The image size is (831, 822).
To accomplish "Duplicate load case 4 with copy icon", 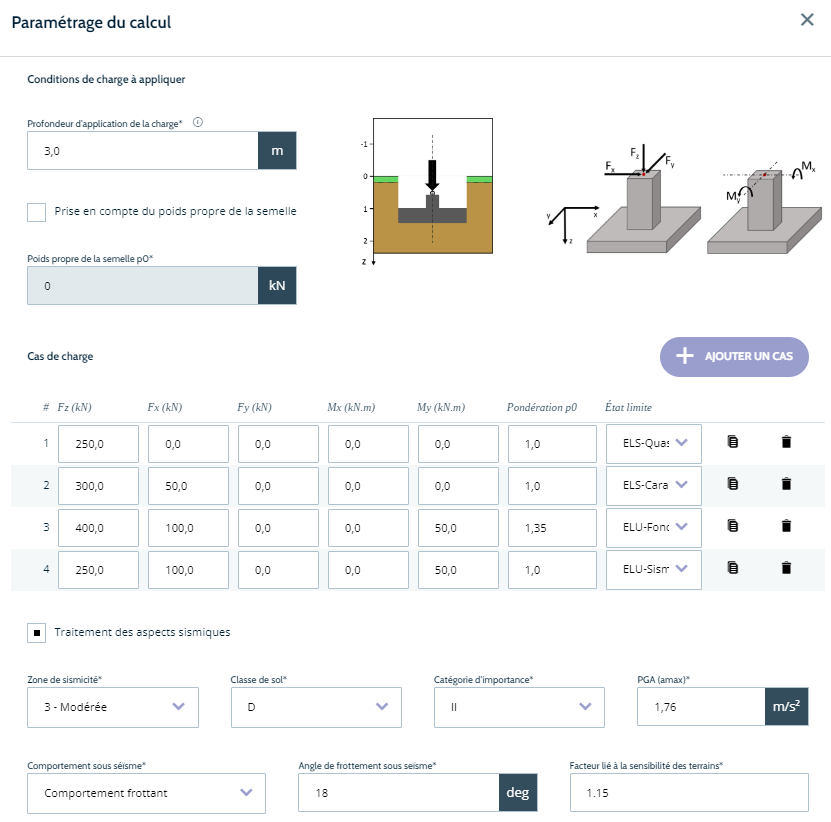I will [x=732, y=568].
